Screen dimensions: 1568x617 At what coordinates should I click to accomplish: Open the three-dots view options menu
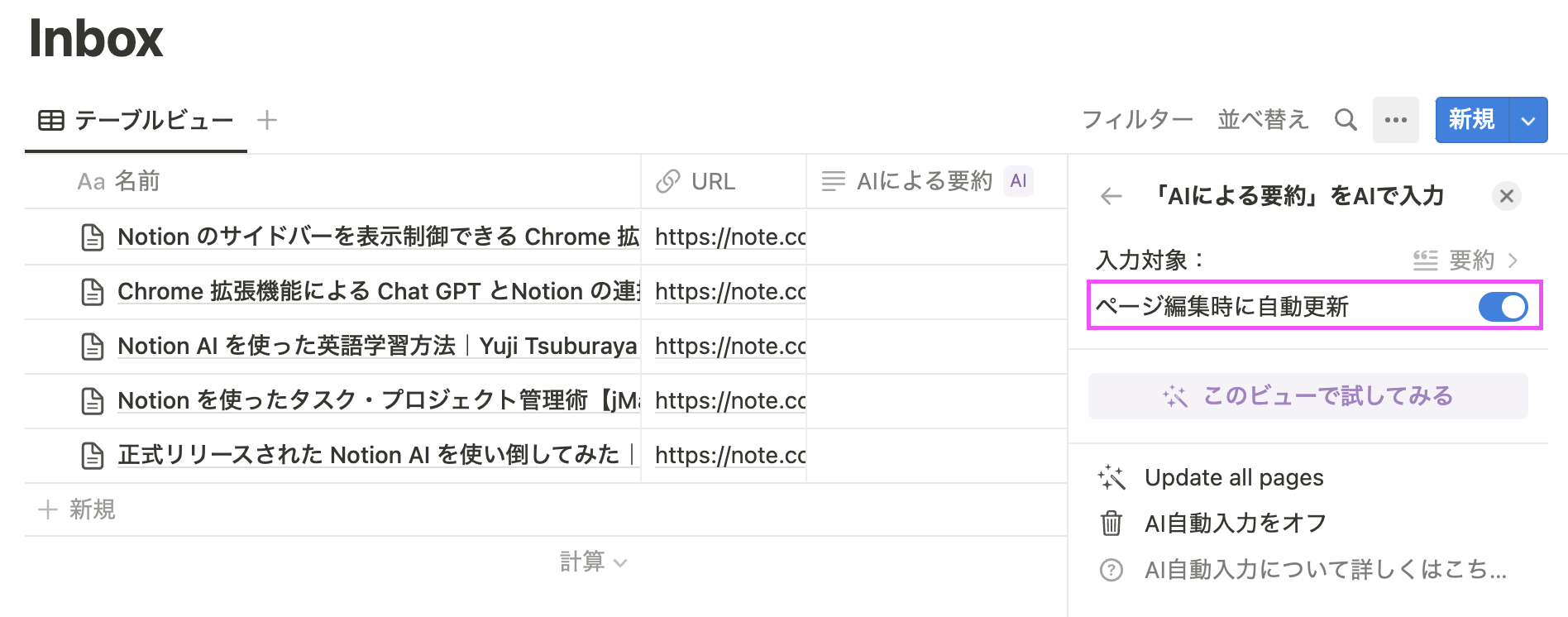(1396, 120)
